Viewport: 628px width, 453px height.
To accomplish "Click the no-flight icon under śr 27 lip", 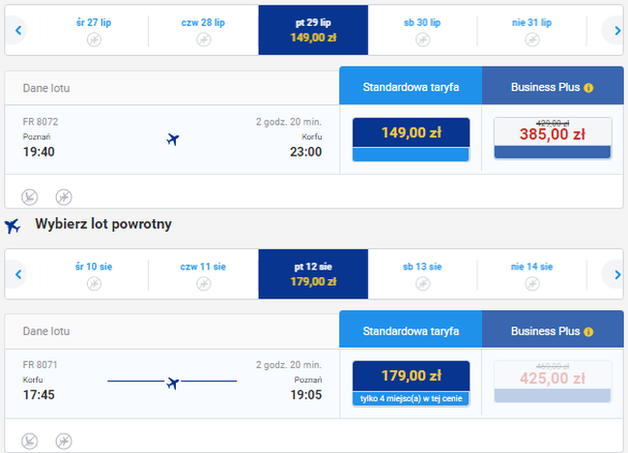I will 94,40.
